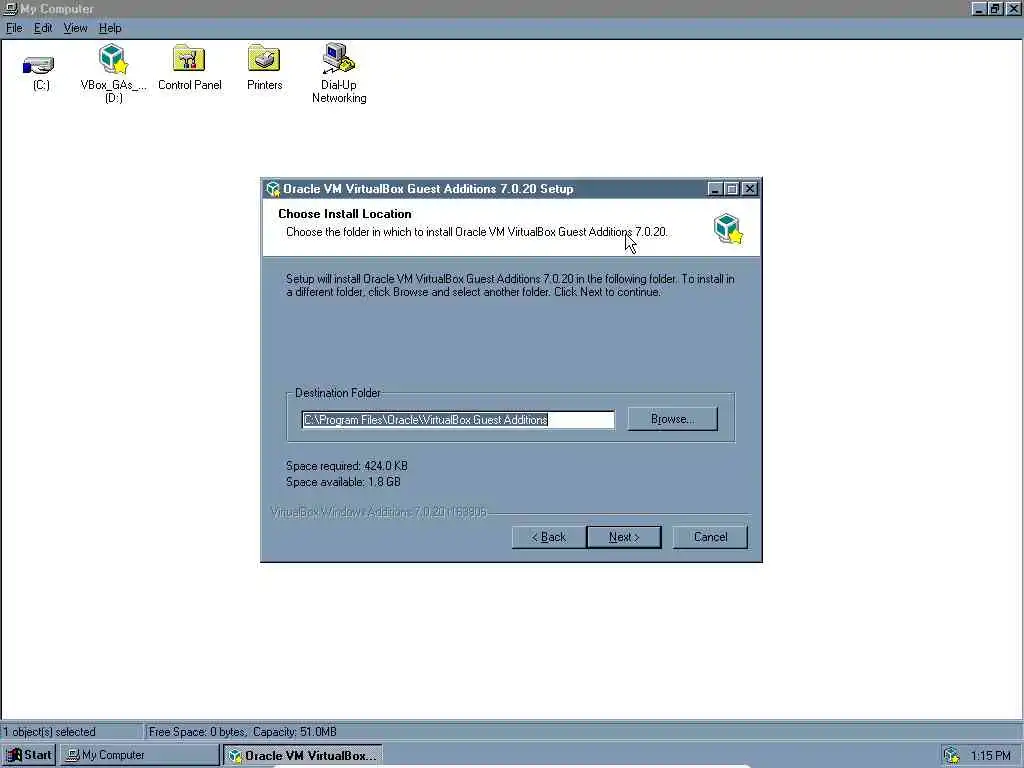Screen dimensions: 1024x768
Task: Open the Start menu
Action: [x=29, y=755]
